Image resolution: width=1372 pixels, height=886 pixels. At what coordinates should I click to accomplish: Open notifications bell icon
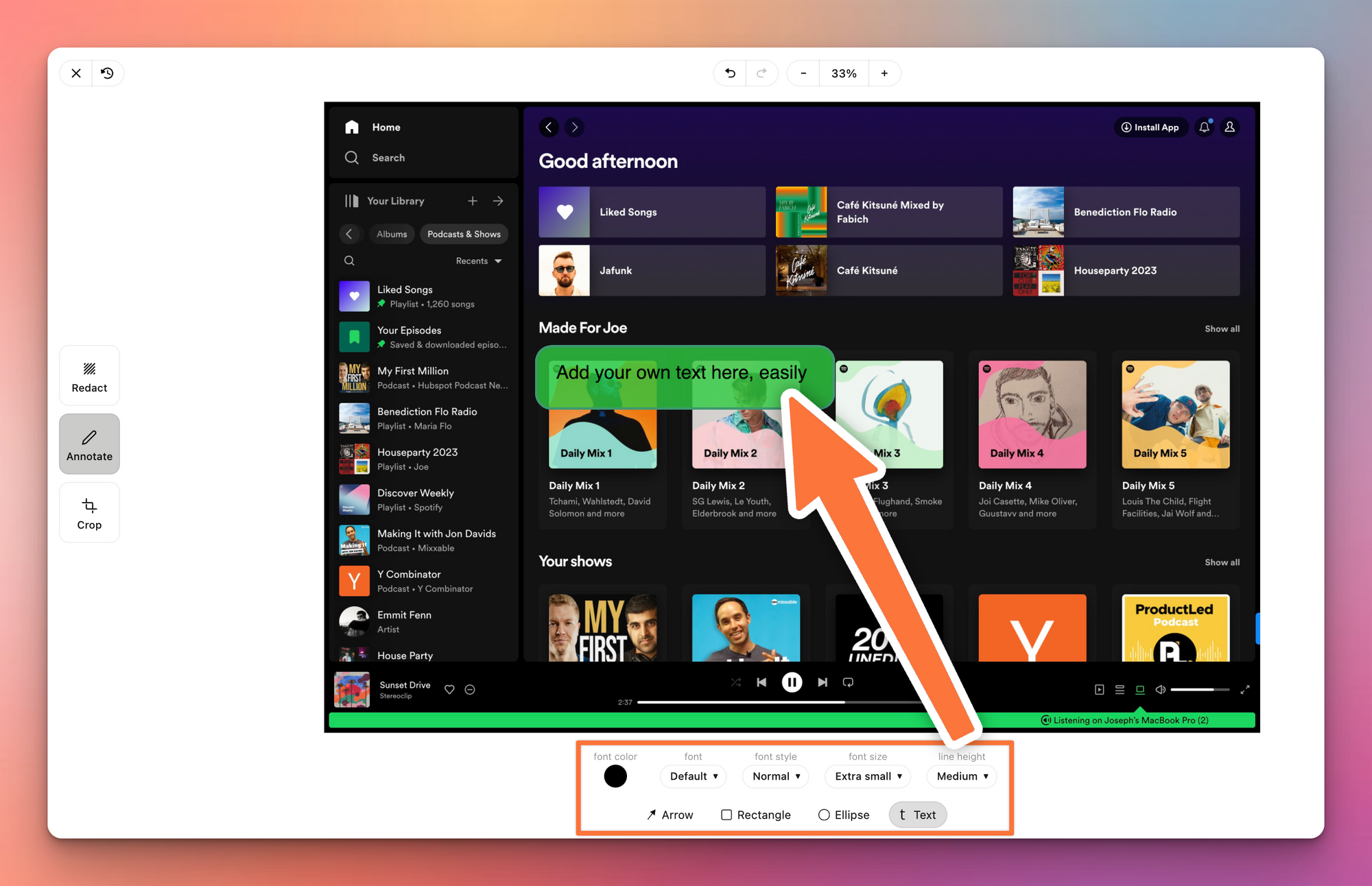click(1205, 128)
